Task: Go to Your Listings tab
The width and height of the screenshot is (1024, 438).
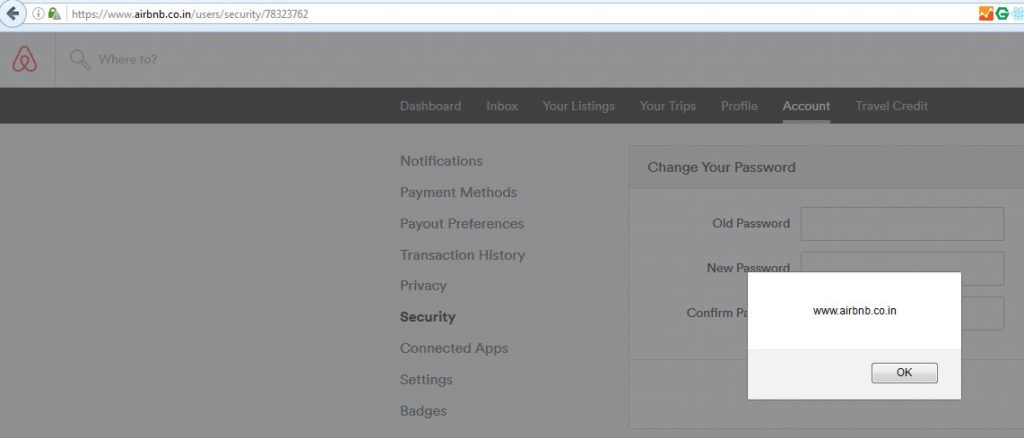Action: 579,106
